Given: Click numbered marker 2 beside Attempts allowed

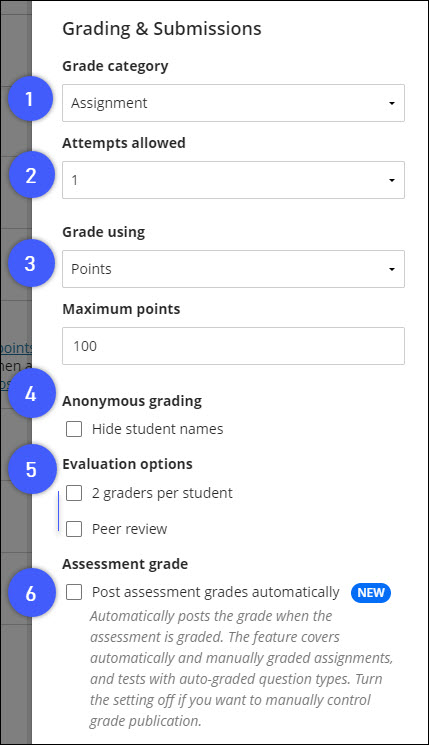Looking at the screenshot, I should (31, 175).
